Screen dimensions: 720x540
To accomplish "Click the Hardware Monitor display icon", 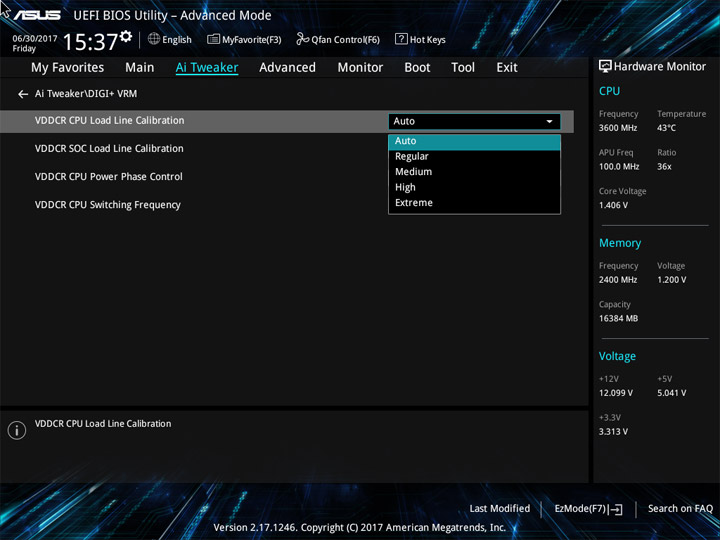I will (x=605, y=66).
